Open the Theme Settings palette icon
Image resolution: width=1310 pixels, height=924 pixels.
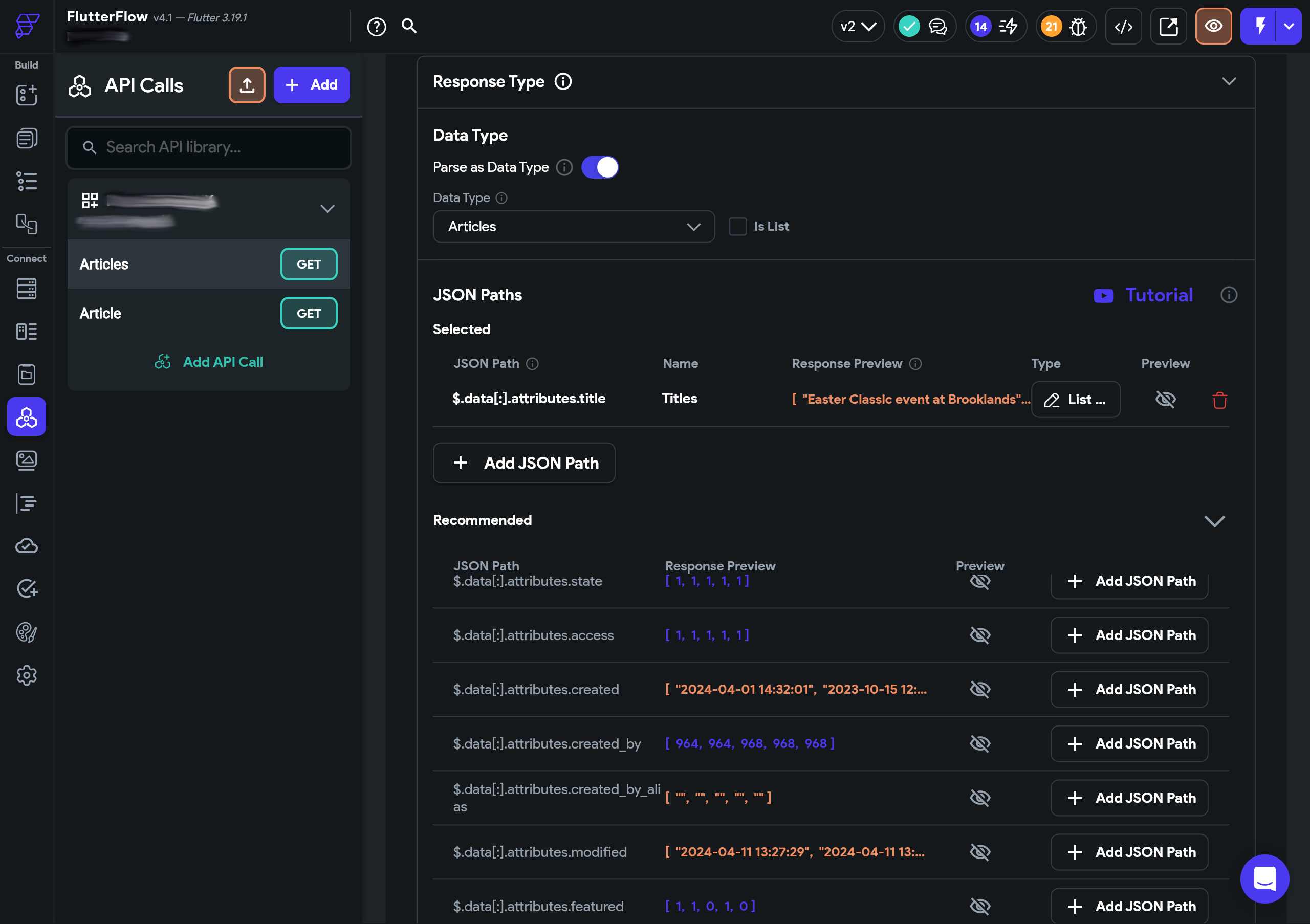click(26, 632)
